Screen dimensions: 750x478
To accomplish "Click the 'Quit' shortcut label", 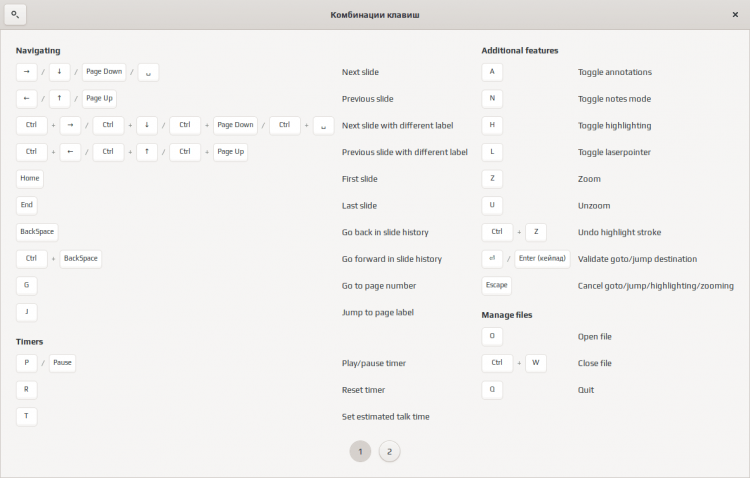I will tap(587, 390).
